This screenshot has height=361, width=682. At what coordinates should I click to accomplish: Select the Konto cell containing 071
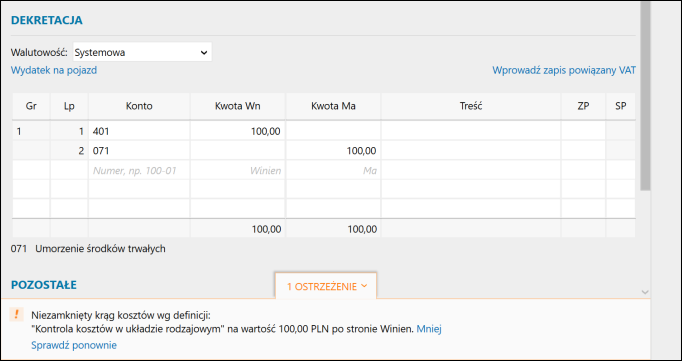(139, 150)
